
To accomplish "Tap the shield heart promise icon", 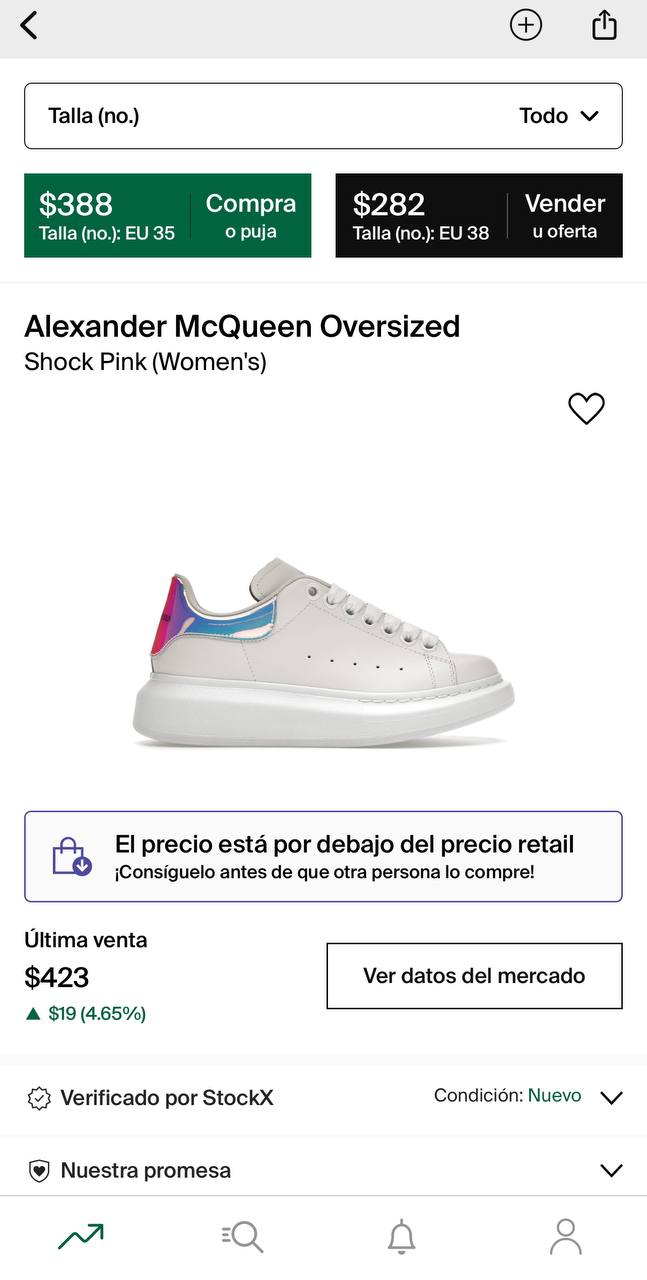I will point(39,1171).
